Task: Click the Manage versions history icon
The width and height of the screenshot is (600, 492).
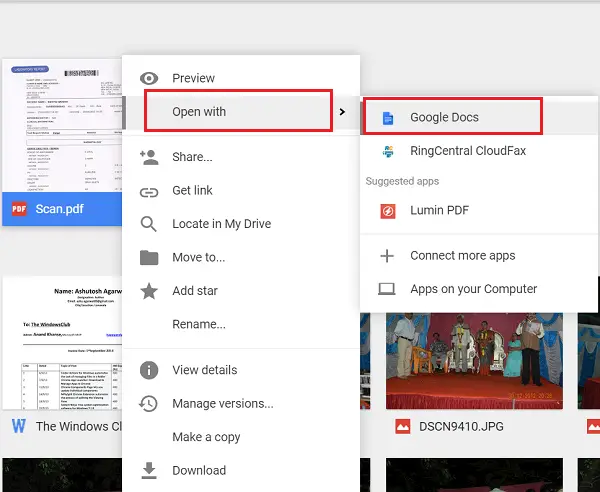Action: click(148, 404)
